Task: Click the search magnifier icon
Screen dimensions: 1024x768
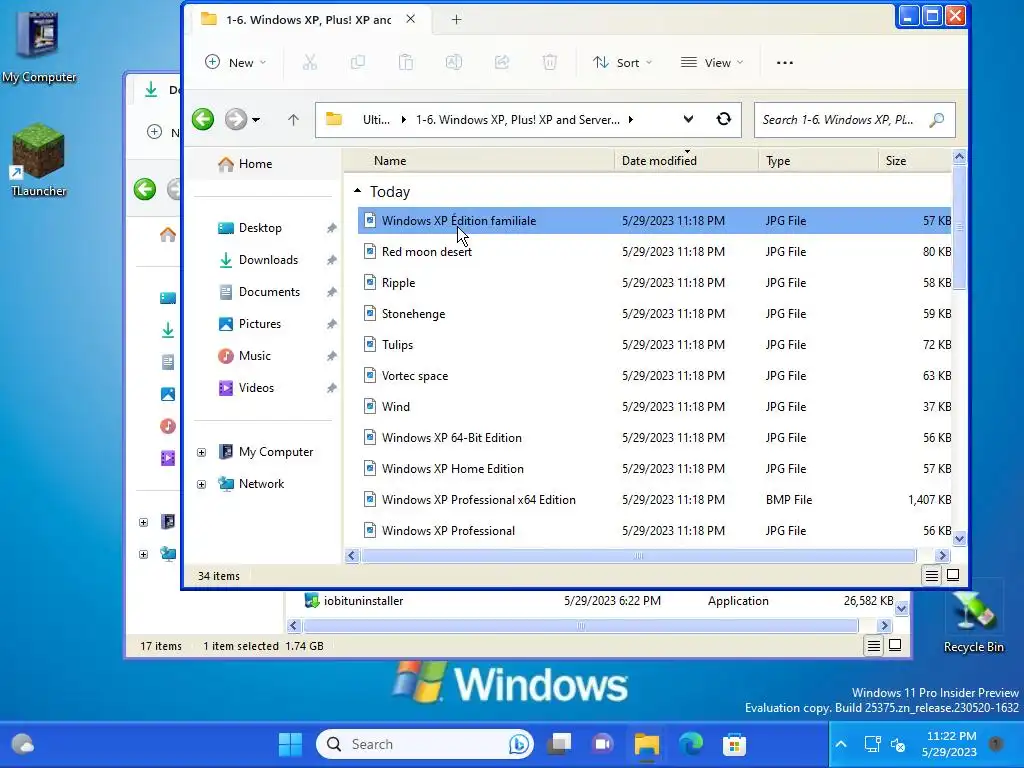Action: (936, 120)
